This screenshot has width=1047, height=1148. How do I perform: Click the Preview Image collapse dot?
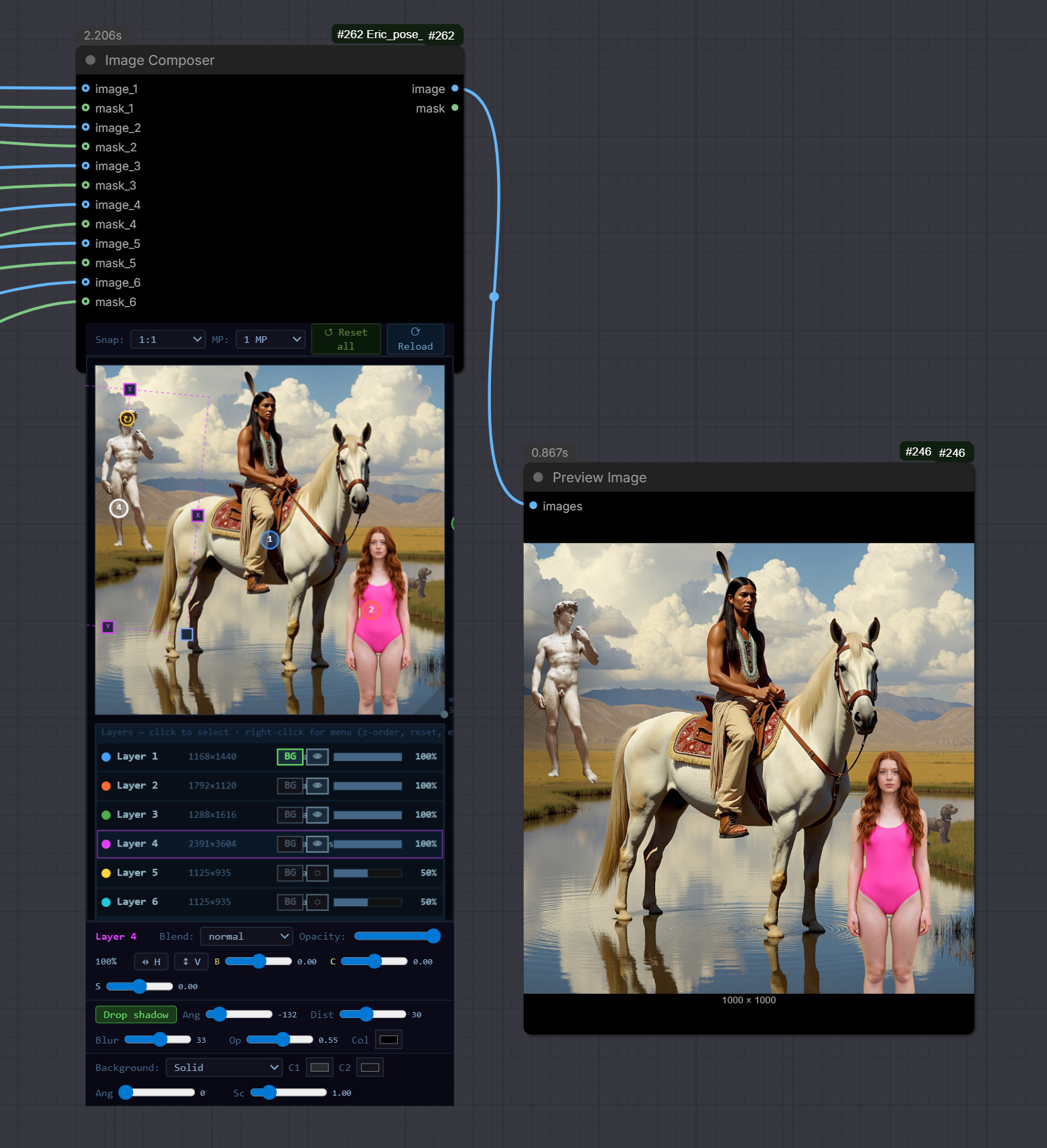[x=538, y=478]
